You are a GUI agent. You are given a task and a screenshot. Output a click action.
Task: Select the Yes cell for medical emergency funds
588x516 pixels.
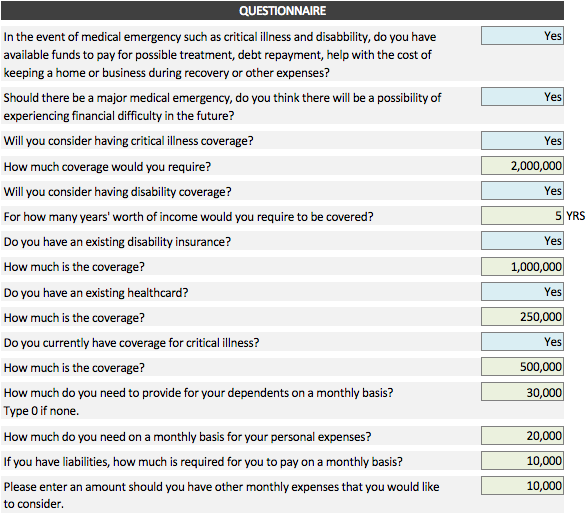(x=522, y=36)
